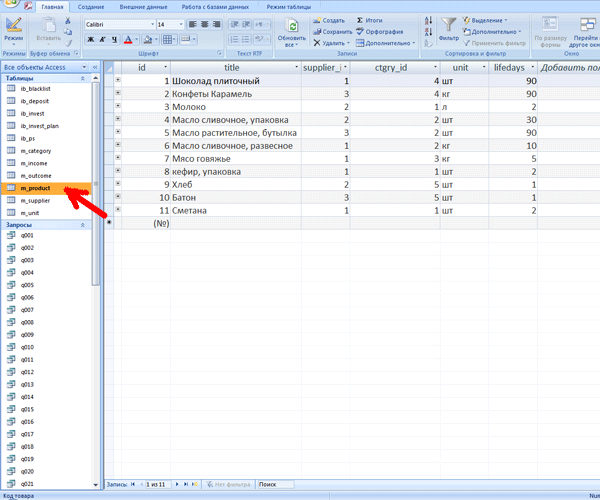This screenshot has width=600, height=500.
Task: Toggle underline formatting (Ч) button
Action: pos(114,40)
